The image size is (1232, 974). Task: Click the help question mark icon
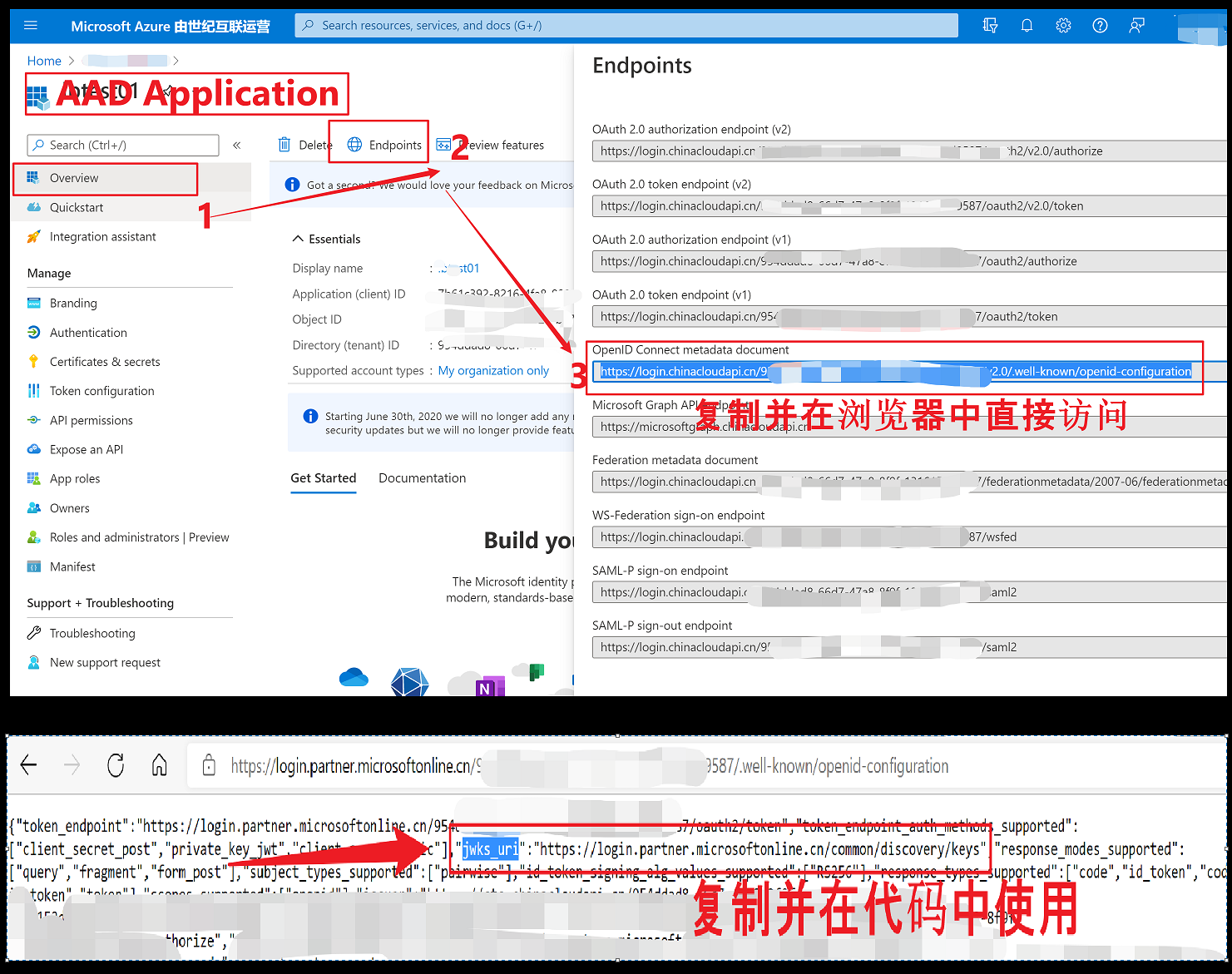point(1100,26)
